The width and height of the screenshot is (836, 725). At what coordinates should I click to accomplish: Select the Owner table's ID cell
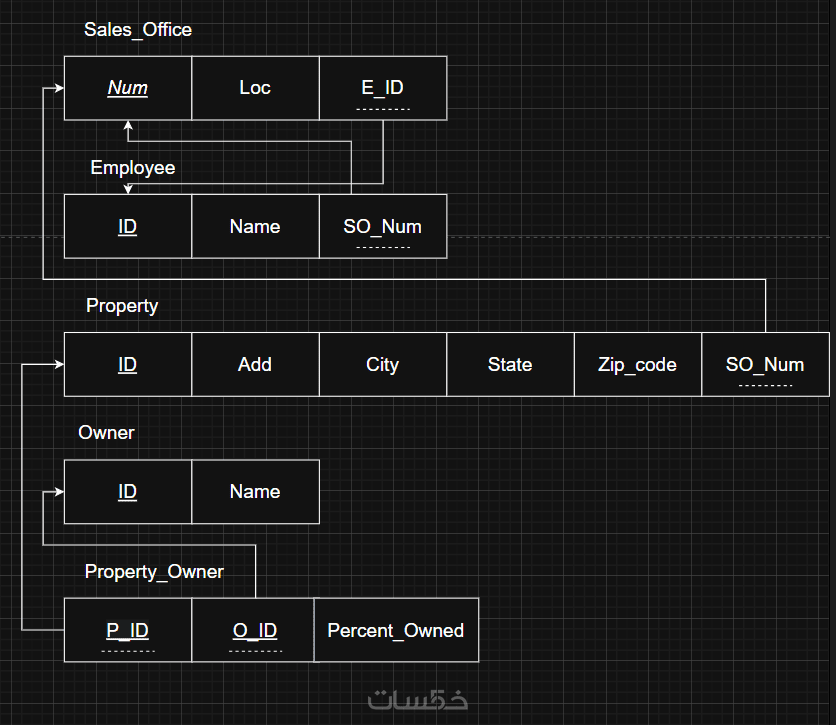point(127,492)
